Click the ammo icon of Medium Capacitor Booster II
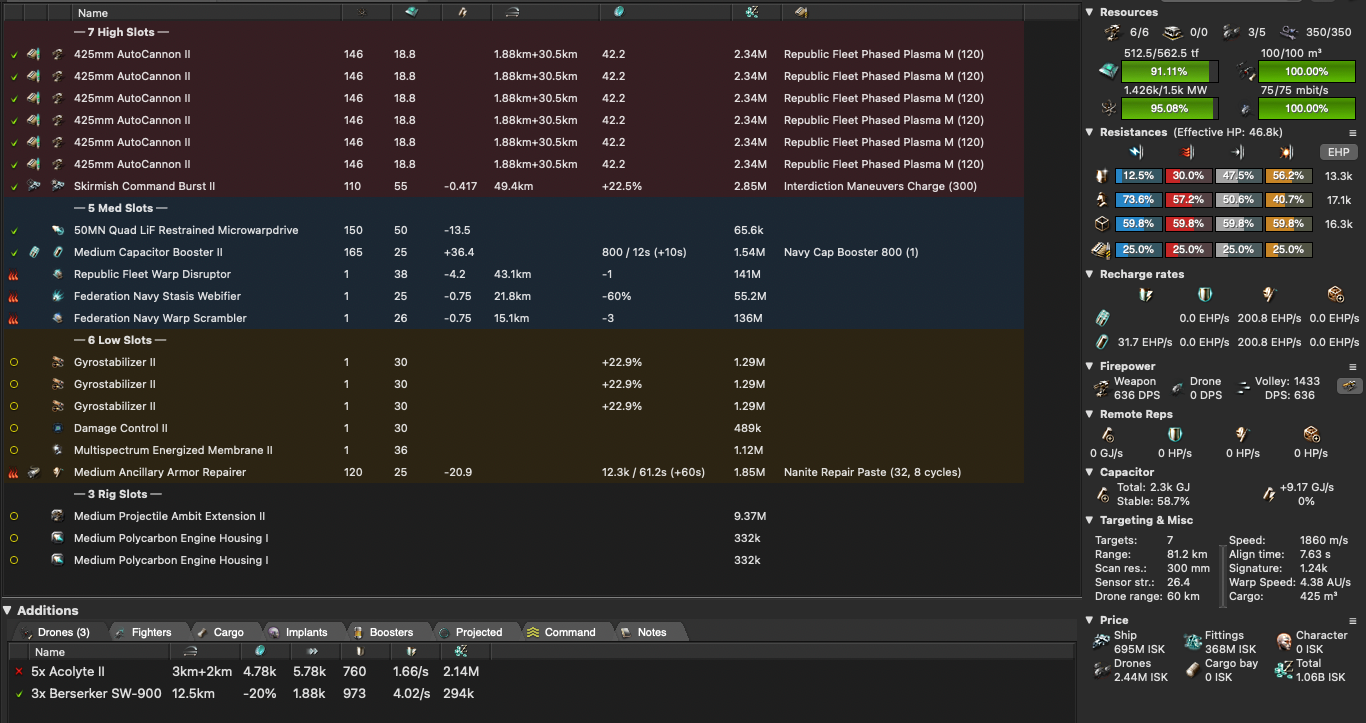The height and width of the screenshot is (723, 1366). pyautogui.click(x=33, y=252)
